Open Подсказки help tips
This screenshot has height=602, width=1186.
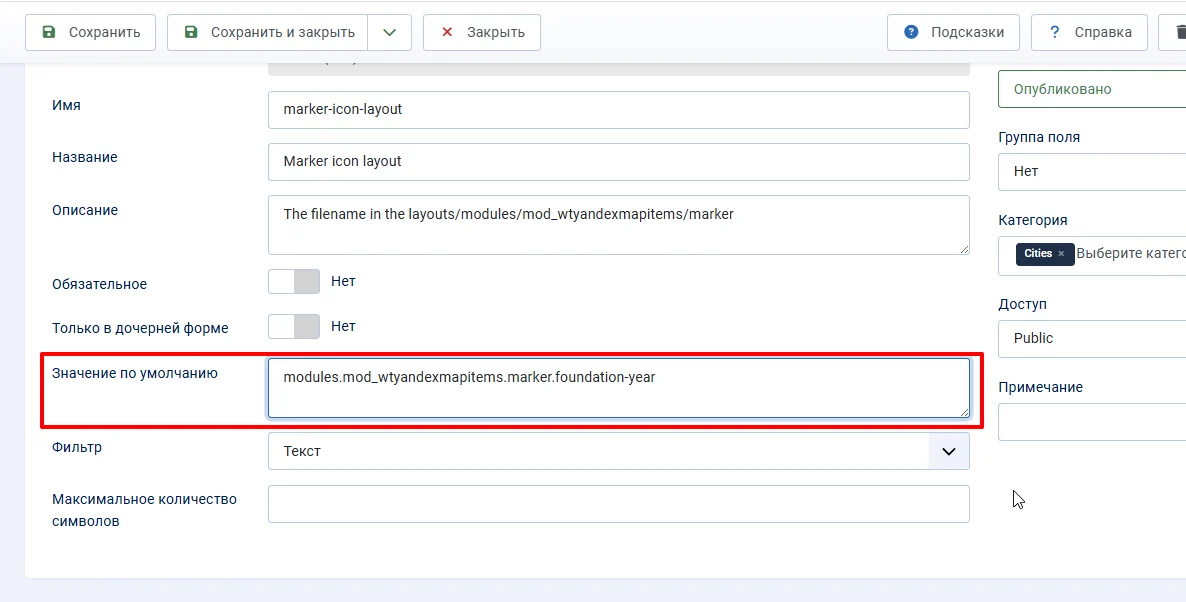pos(953,33)
